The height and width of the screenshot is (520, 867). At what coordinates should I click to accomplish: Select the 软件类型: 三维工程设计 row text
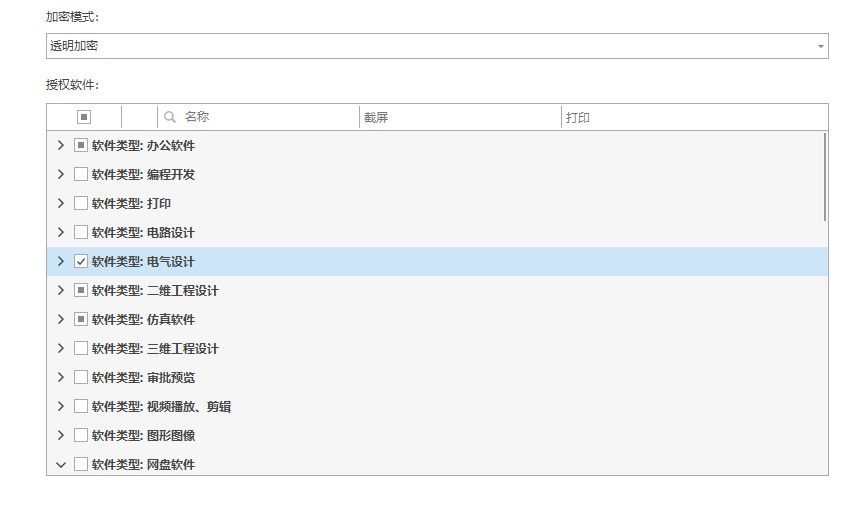click(155, 348)
